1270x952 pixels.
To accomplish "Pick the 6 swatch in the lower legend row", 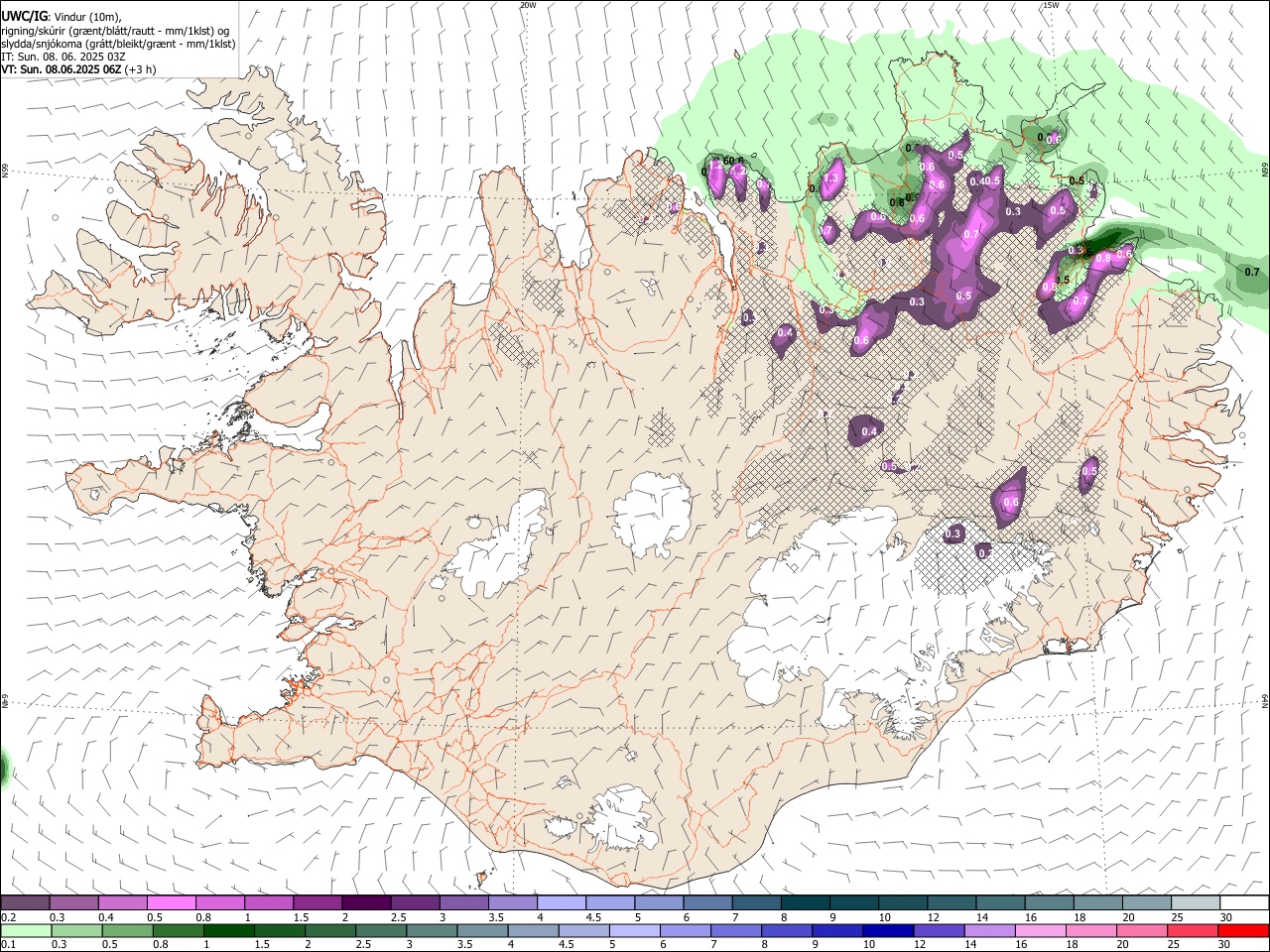I will click(687, 930).
